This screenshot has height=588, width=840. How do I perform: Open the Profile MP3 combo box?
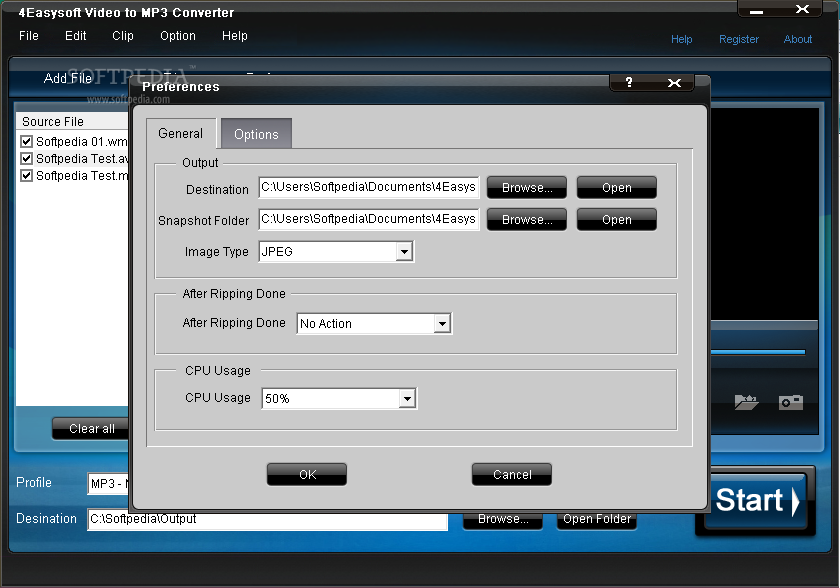[x=109, y=484]
